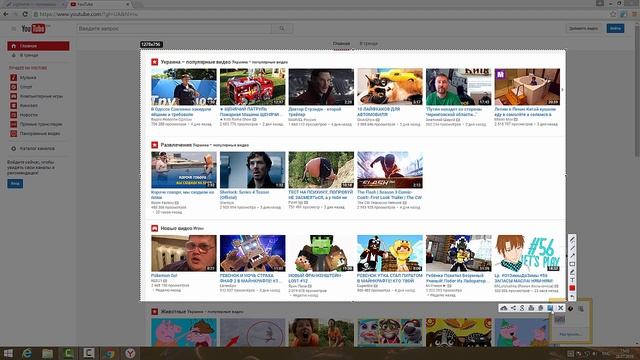Image resolution: width=640 pixels, height=360 pixels.
Task: Copy the screenshot to clipboard
Action: tap(541, 308)
